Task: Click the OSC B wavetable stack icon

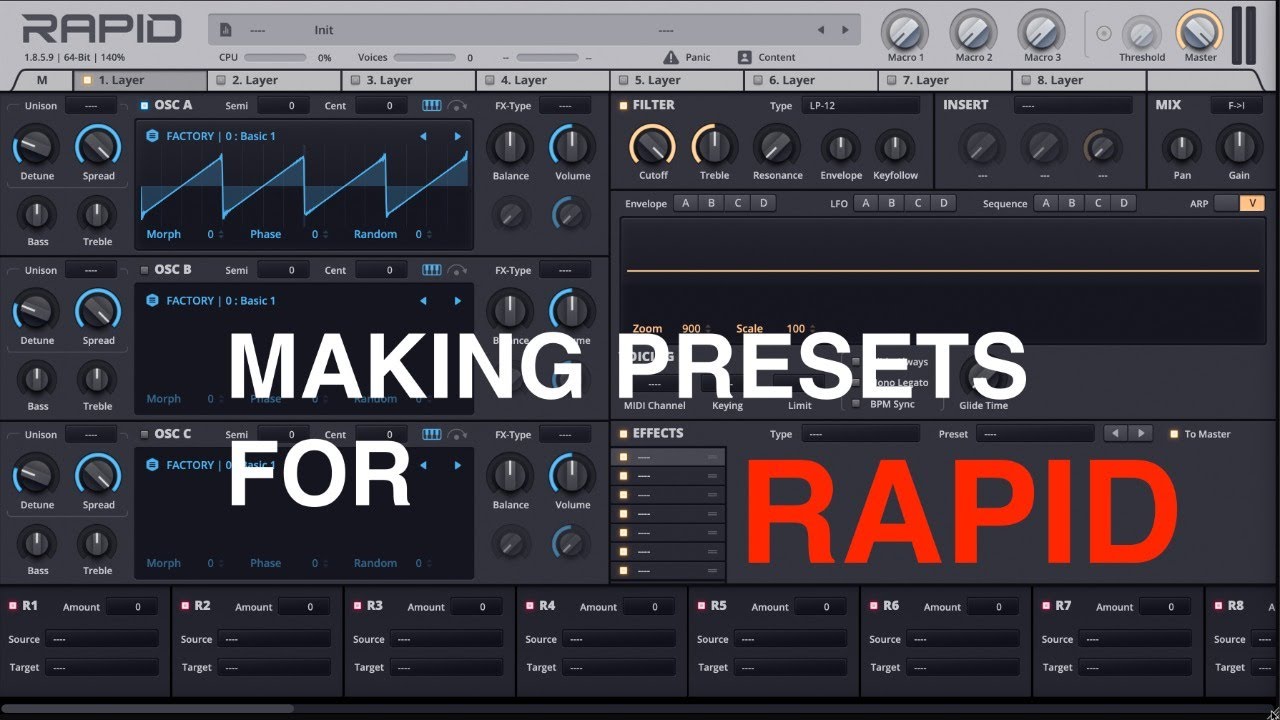Action: click(152, 300)
